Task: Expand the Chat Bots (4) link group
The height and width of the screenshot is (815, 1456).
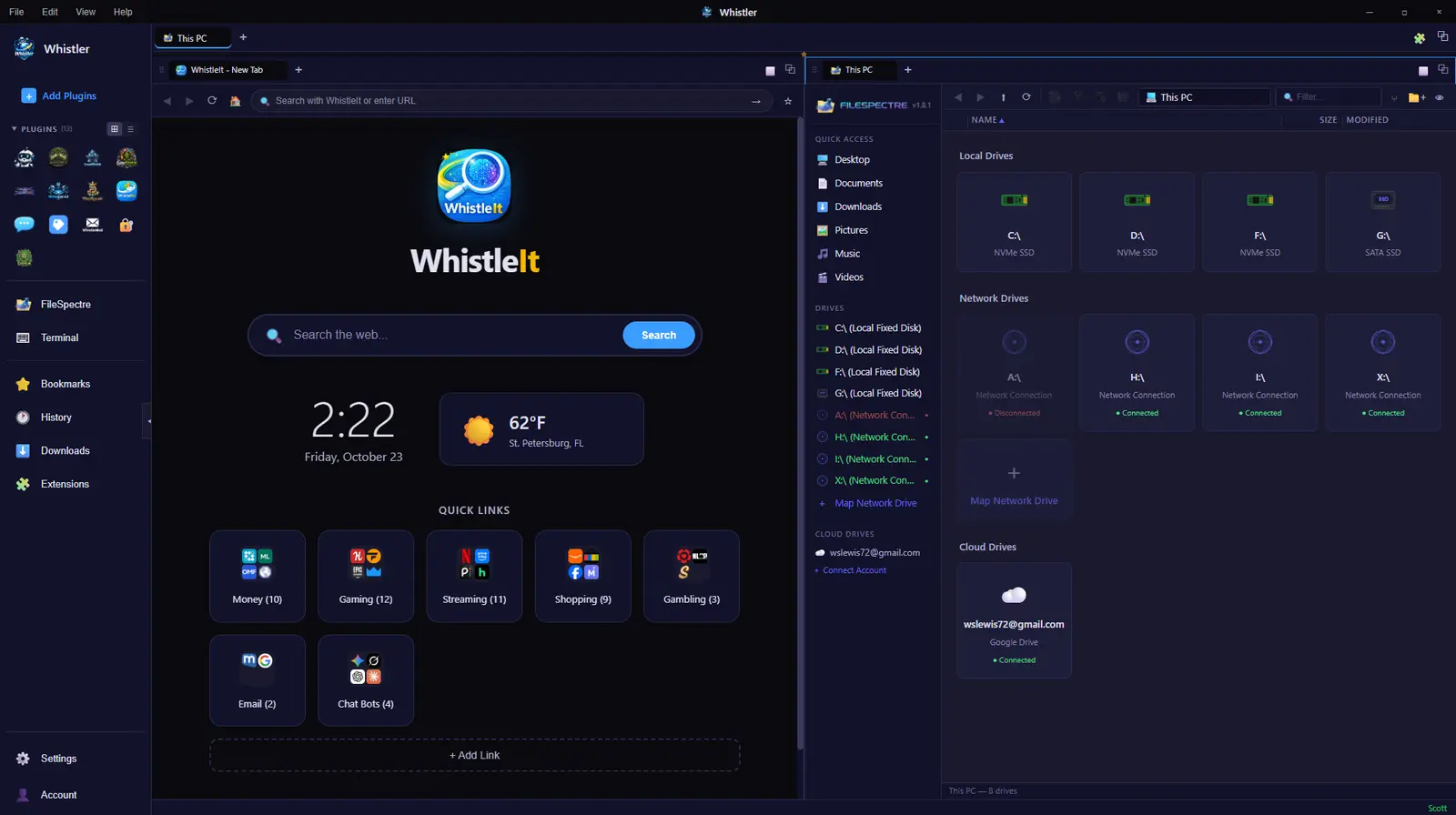Action: 366,680
